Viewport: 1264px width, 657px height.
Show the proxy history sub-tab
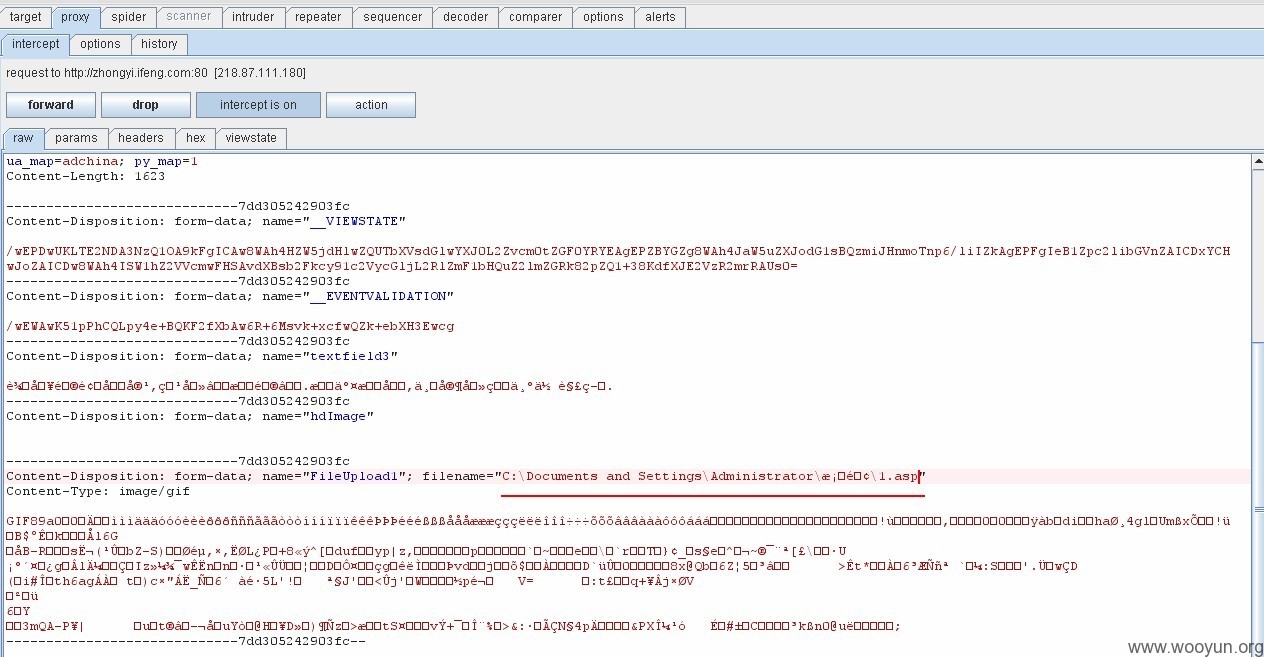(159, 44)
